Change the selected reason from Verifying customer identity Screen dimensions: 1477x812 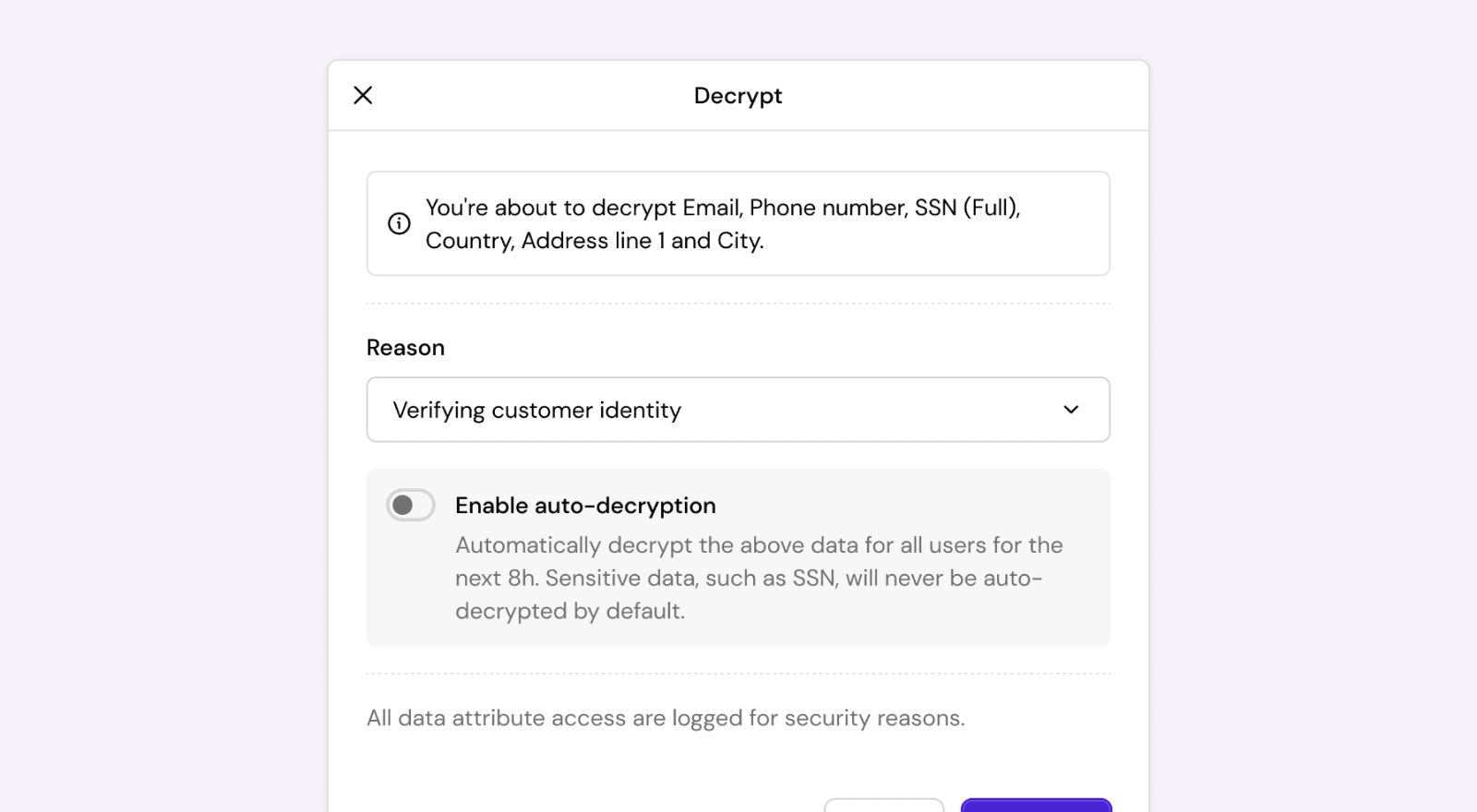738,410
